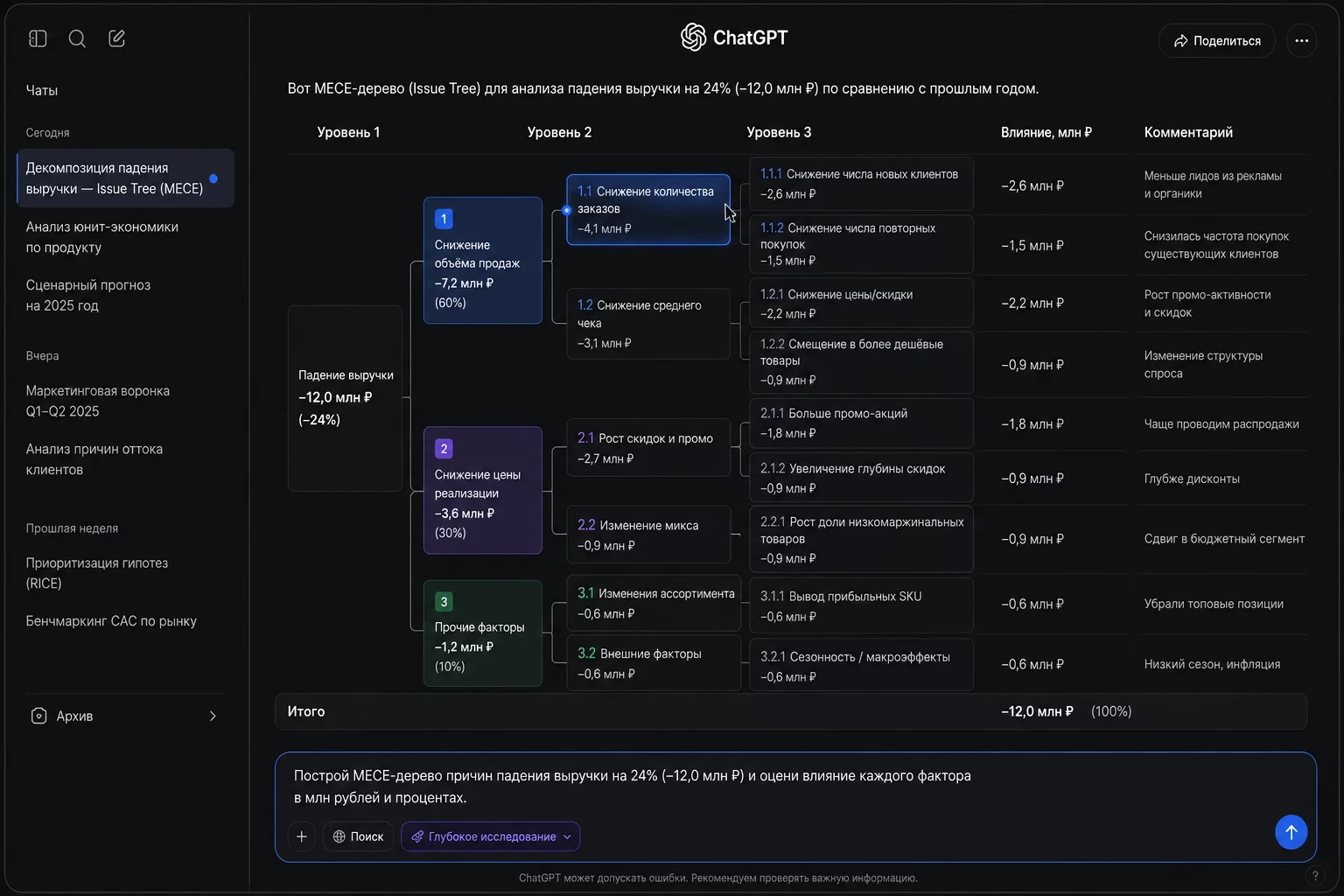This screenshot has width=1344, height=896.
Task: Select node 2.2 Изменение микса
Action: point(648,535)
